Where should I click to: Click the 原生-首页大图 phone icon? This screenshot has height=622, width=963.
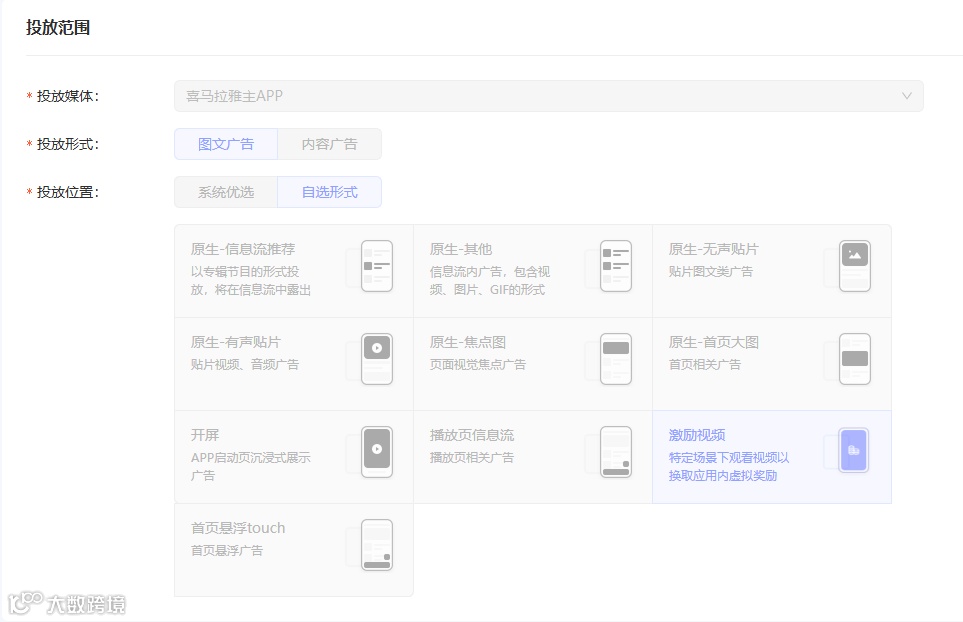click(855, 359)
